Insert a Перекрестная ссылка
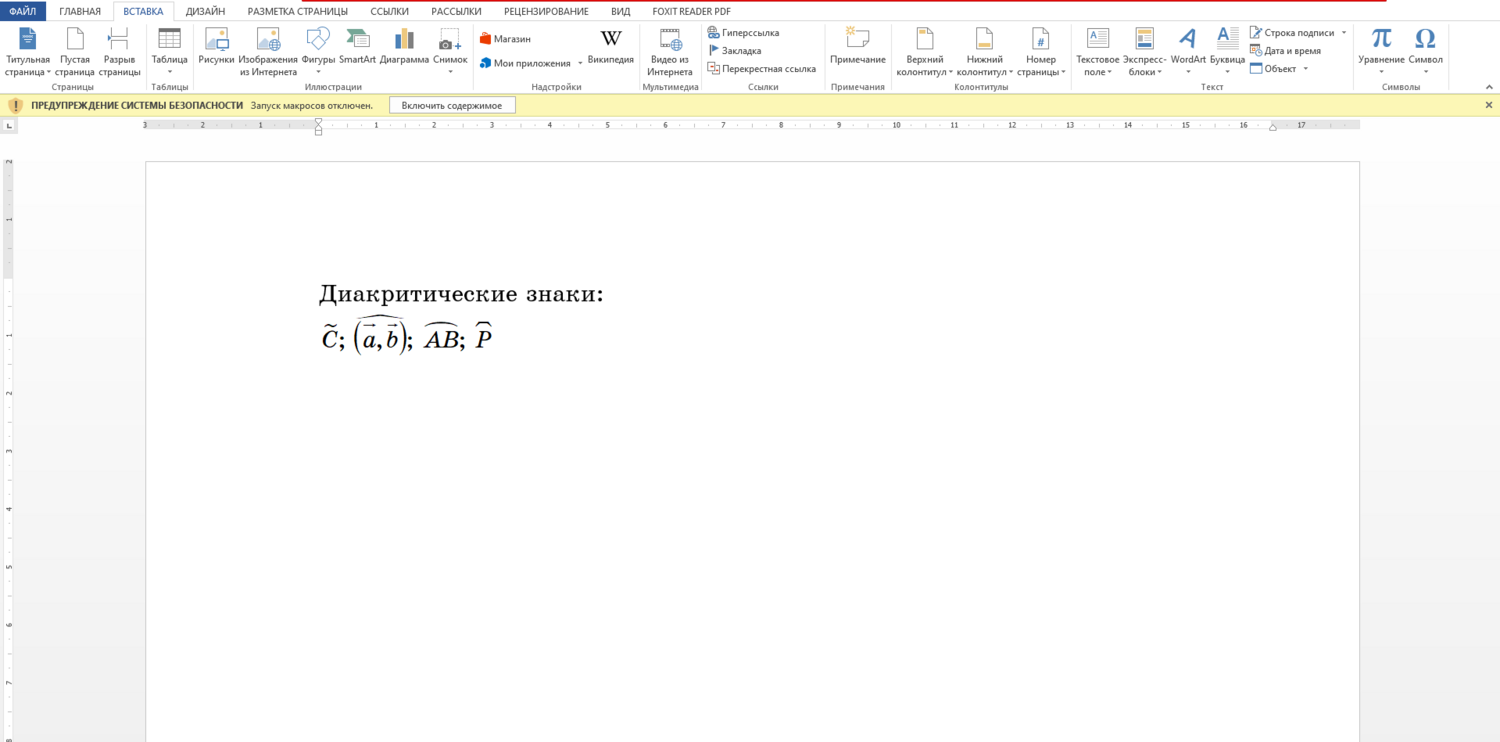Image resolution: width=1500 pixels, height=742 pixels. (x=762, y=69)
